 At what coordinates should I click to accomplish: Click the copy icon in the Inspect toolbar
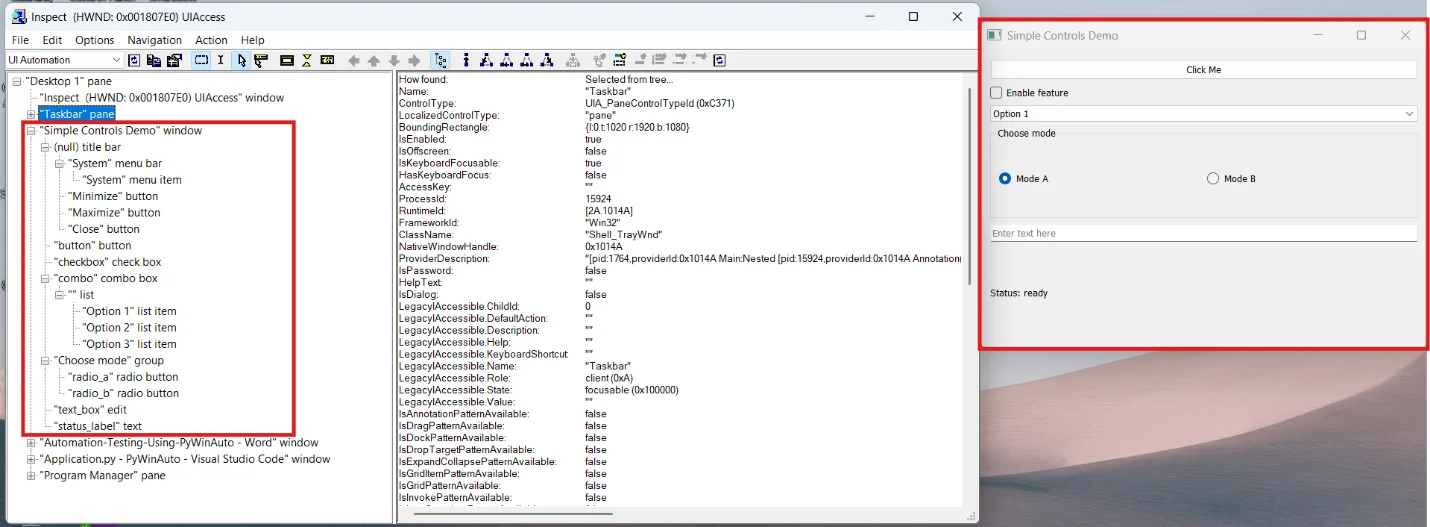pyautogui.click(x=154, y=60)
